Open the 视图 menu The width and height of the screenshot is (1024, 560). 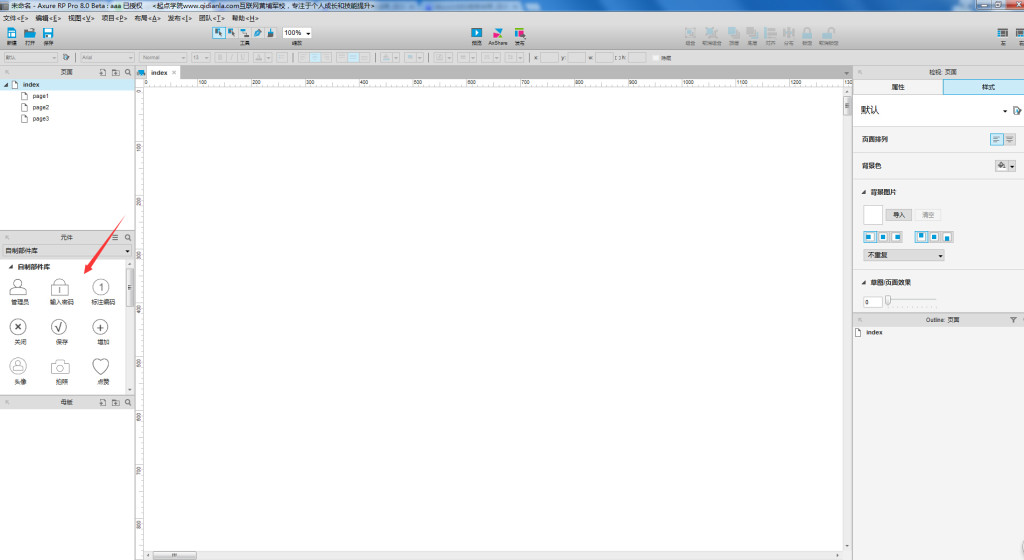coord(81,18)
